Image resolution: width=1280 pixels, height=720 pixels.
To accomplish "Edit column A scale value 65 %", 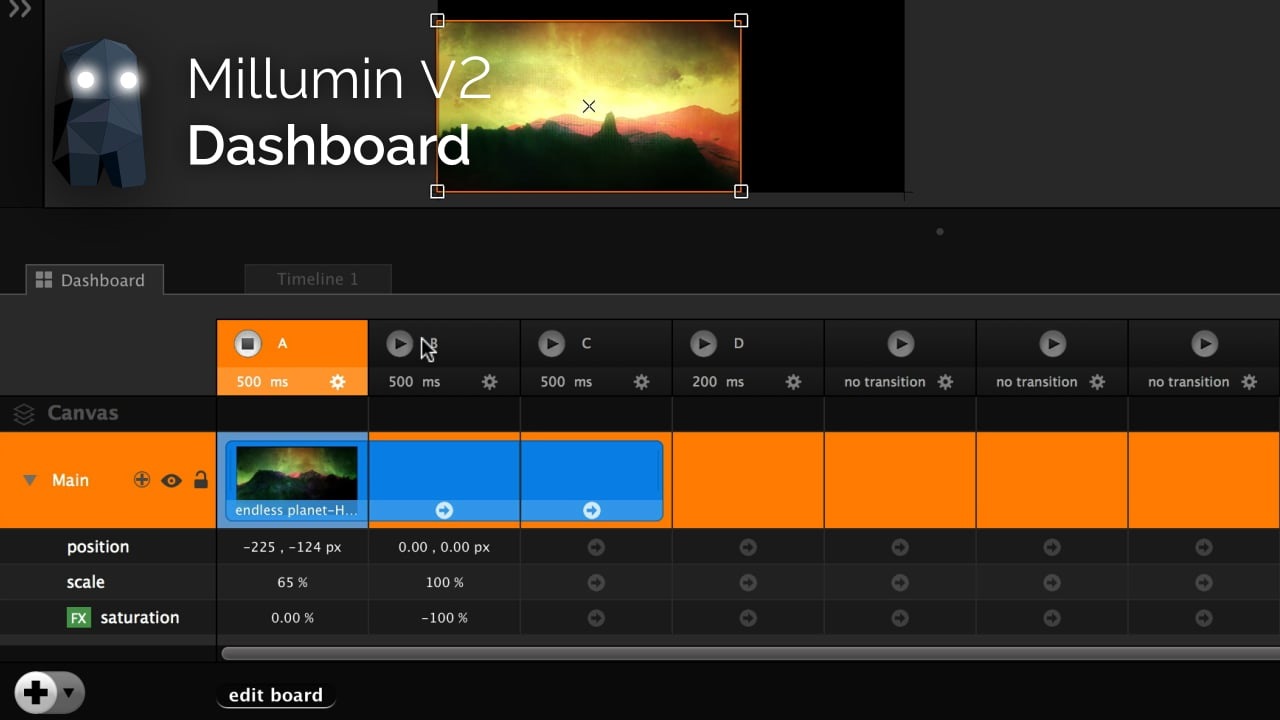I will coord(292,582).
